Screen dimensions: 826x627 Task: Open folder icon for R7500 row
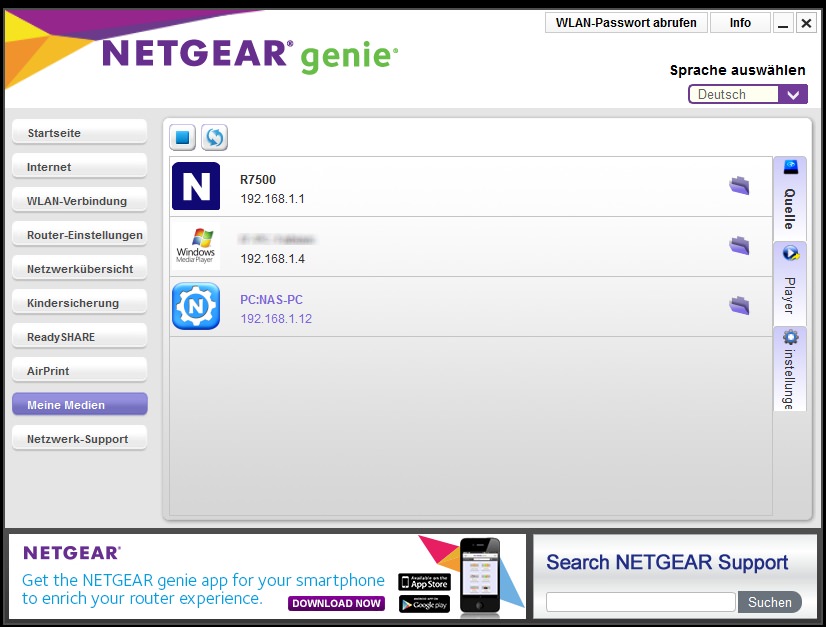pos(739,185)
